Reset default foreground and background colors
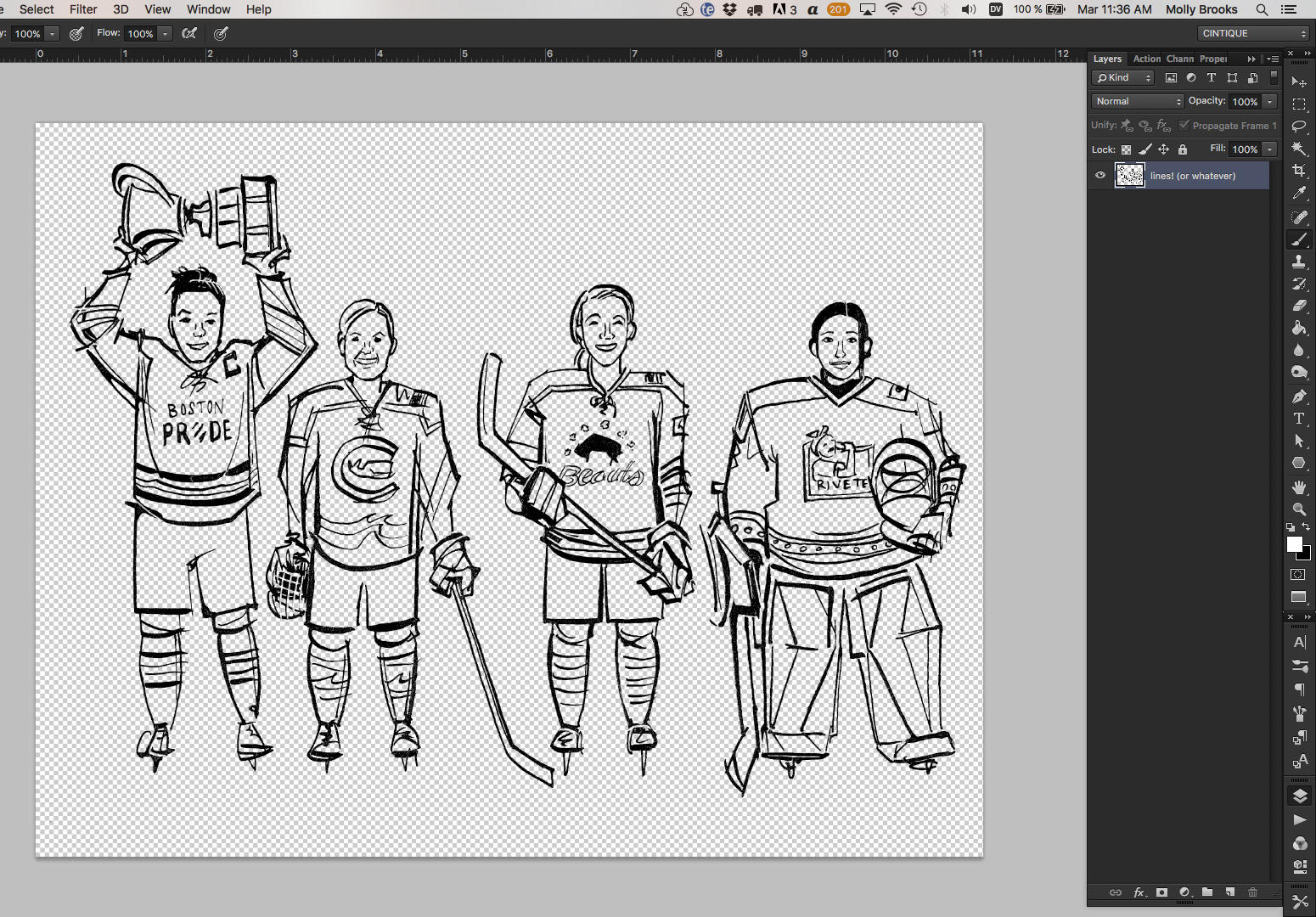1316x917 pixels. (x=1291, y=527)
